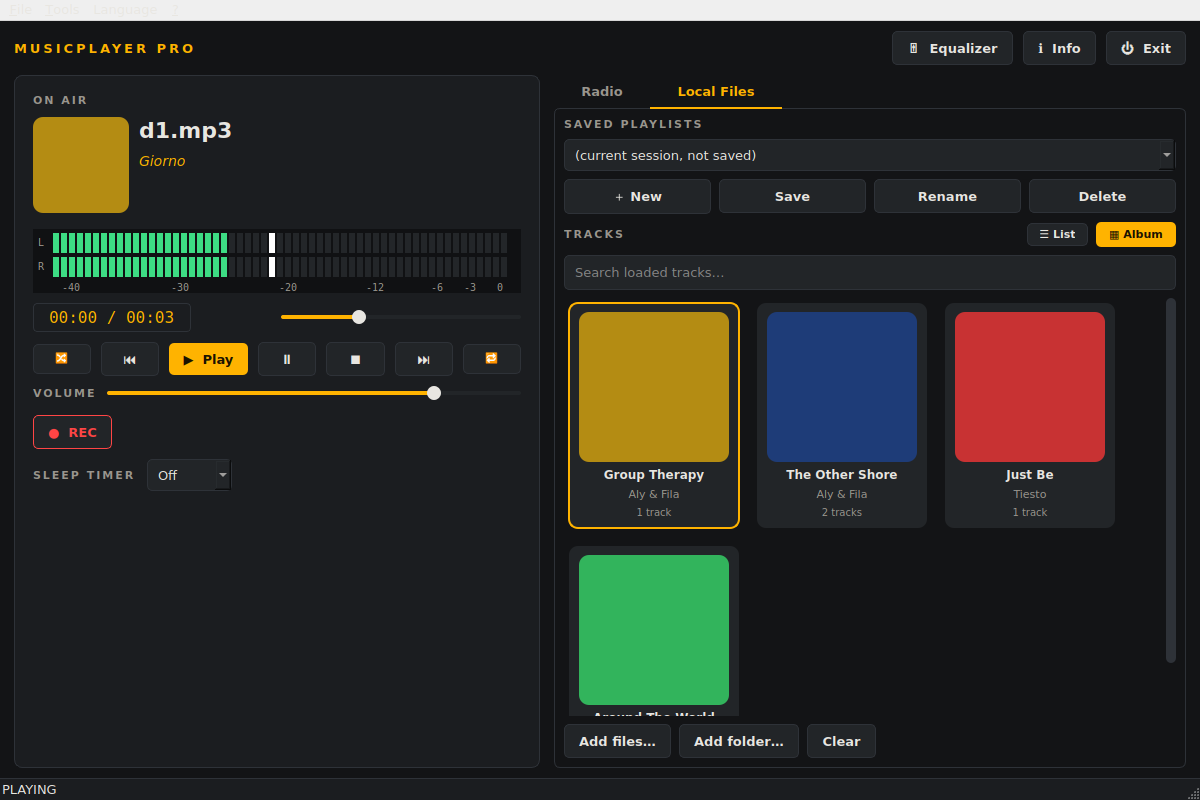The height and width of the screenshot is (800, 1200).
Task: Expand the saved playlists dropdown
Action: [869, 155]
